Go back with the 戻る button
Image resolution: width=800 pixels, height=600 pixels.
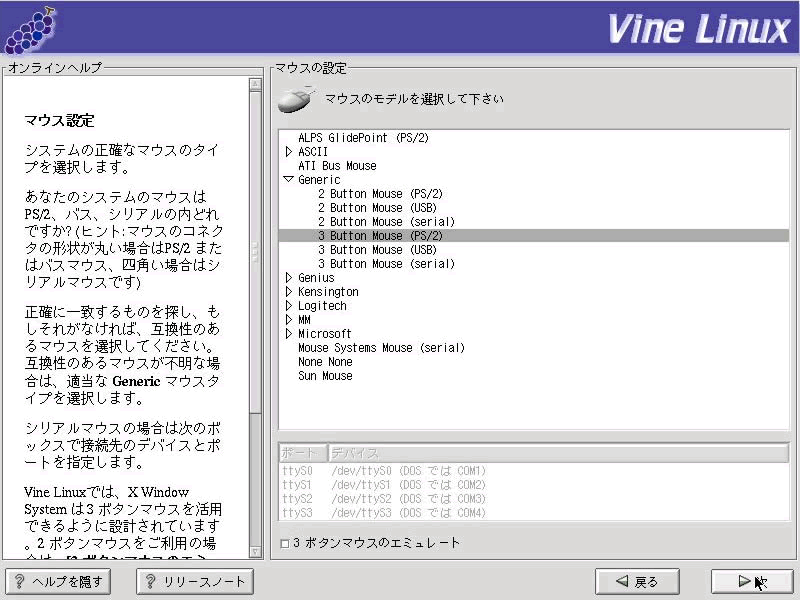tap(637, 582)
